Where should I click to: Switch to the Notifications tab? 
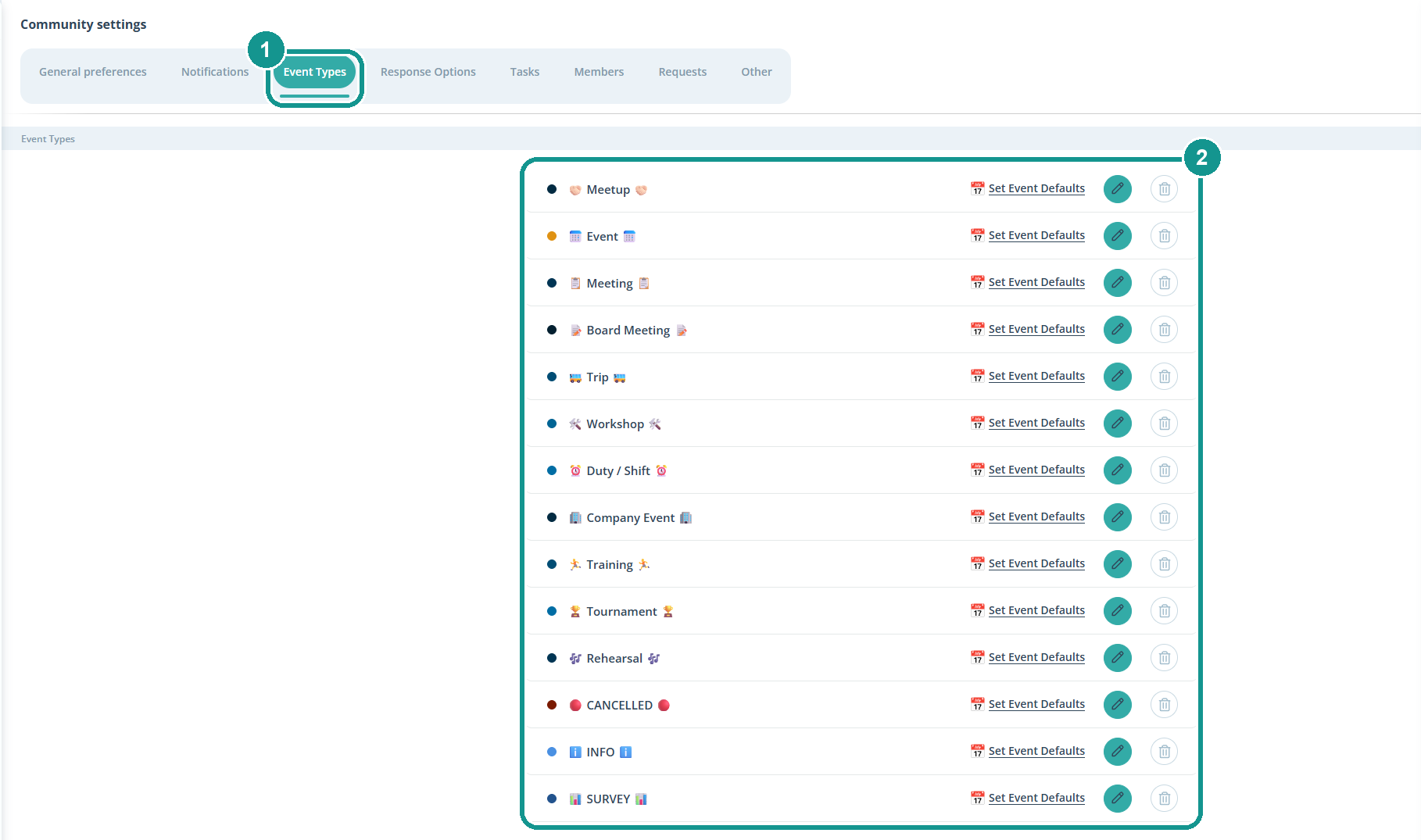[215, 72]
